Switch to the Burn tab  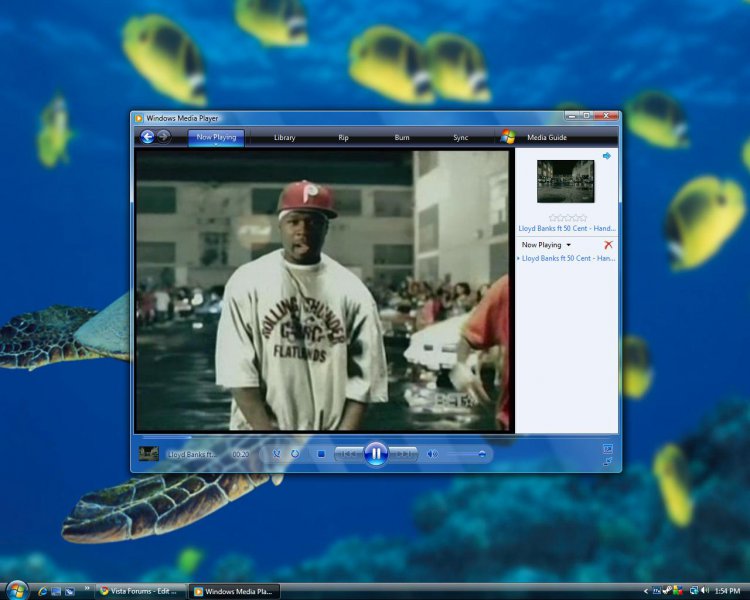pos(402,137)
